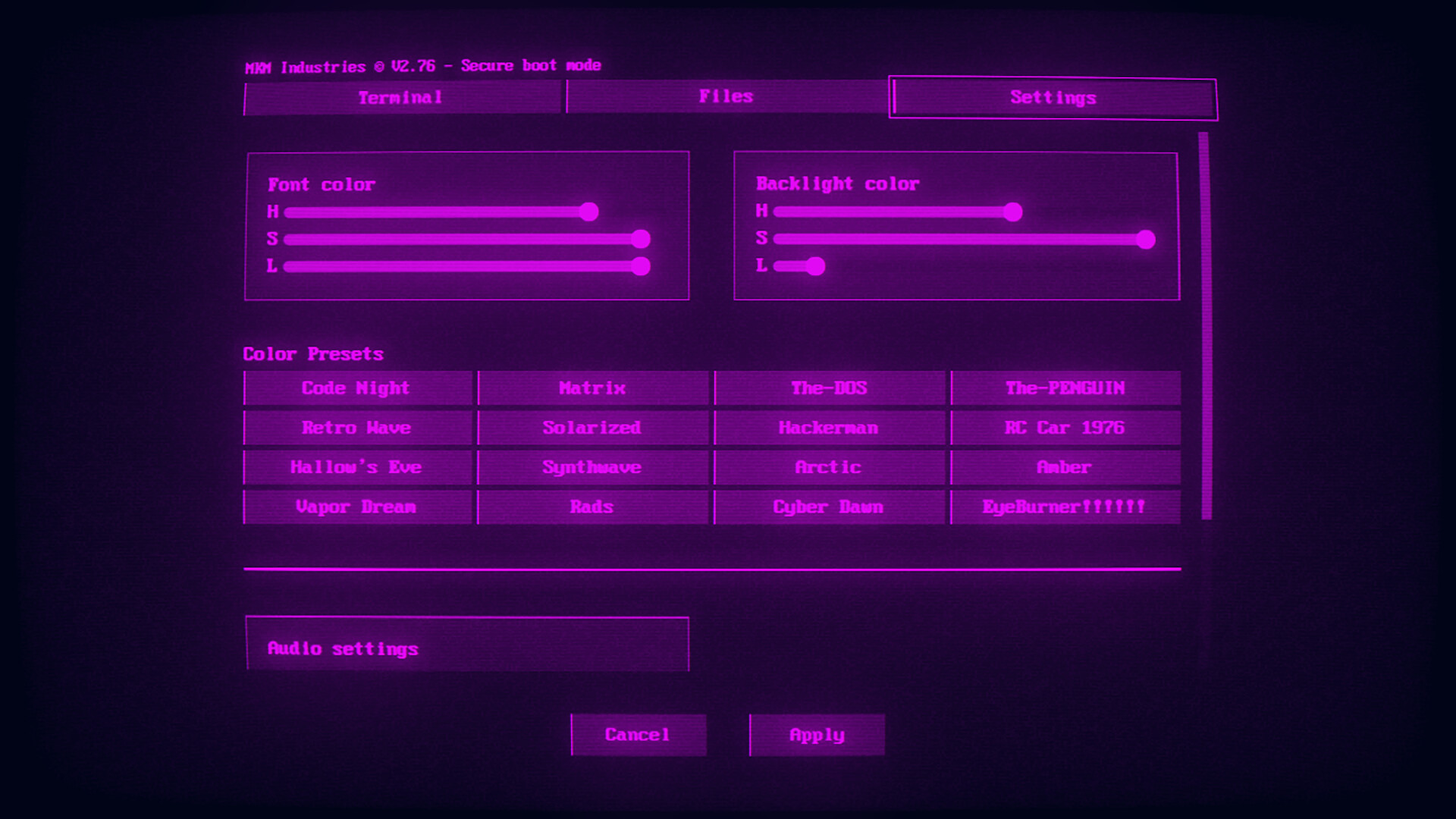Select the Code Night preset
Viewport: 1456px width, 819px height.
pyautogui.click(x=356, y=388)
